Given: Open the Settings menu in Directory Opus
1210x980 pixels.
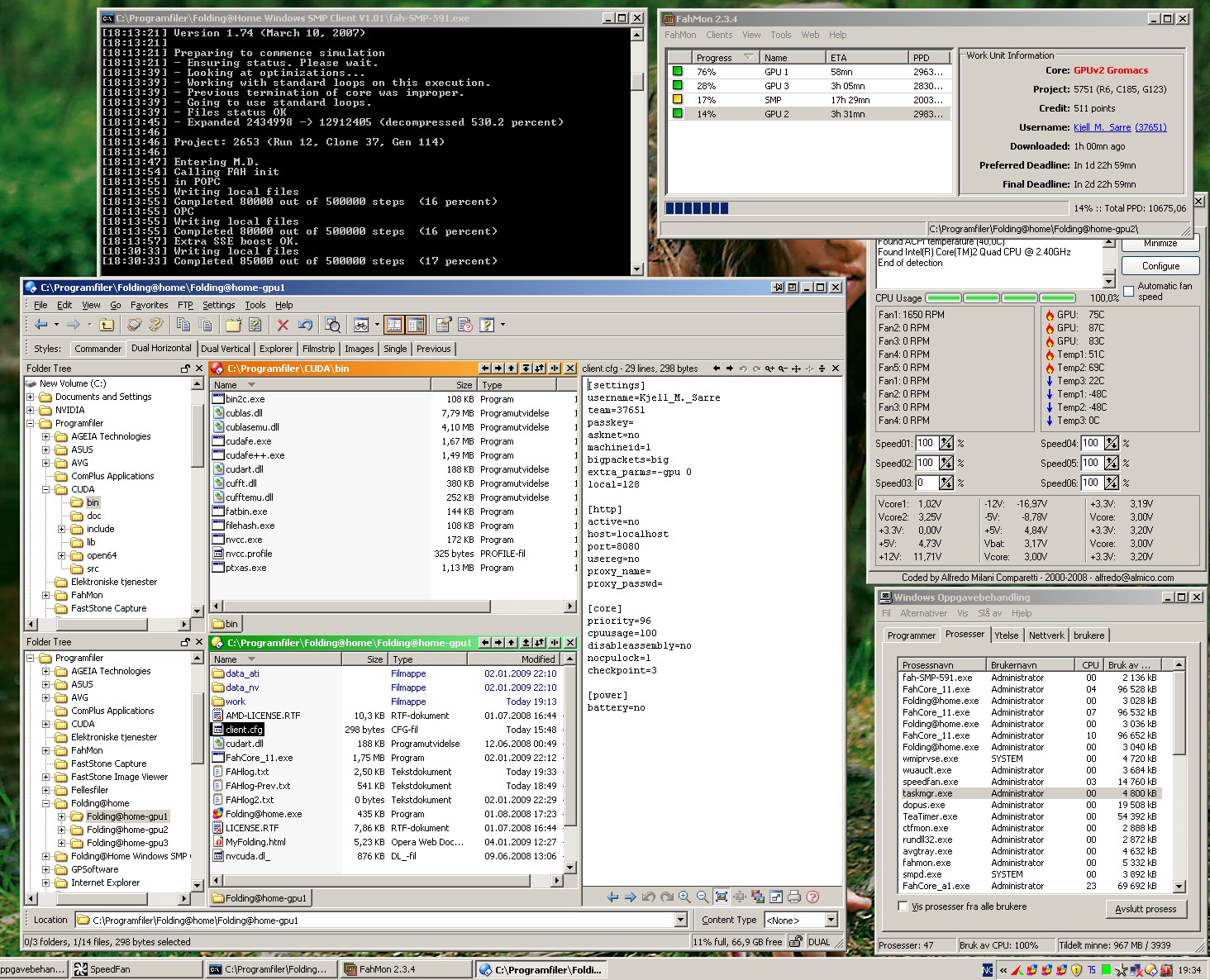Looking at the screenshot, I should (219, 305).
